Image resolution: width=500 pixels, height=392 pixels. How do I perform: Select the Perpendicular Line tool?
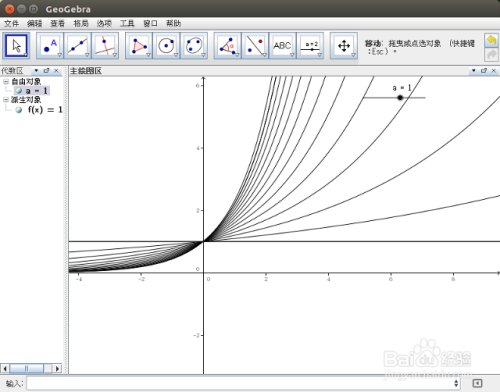point(105,46)
